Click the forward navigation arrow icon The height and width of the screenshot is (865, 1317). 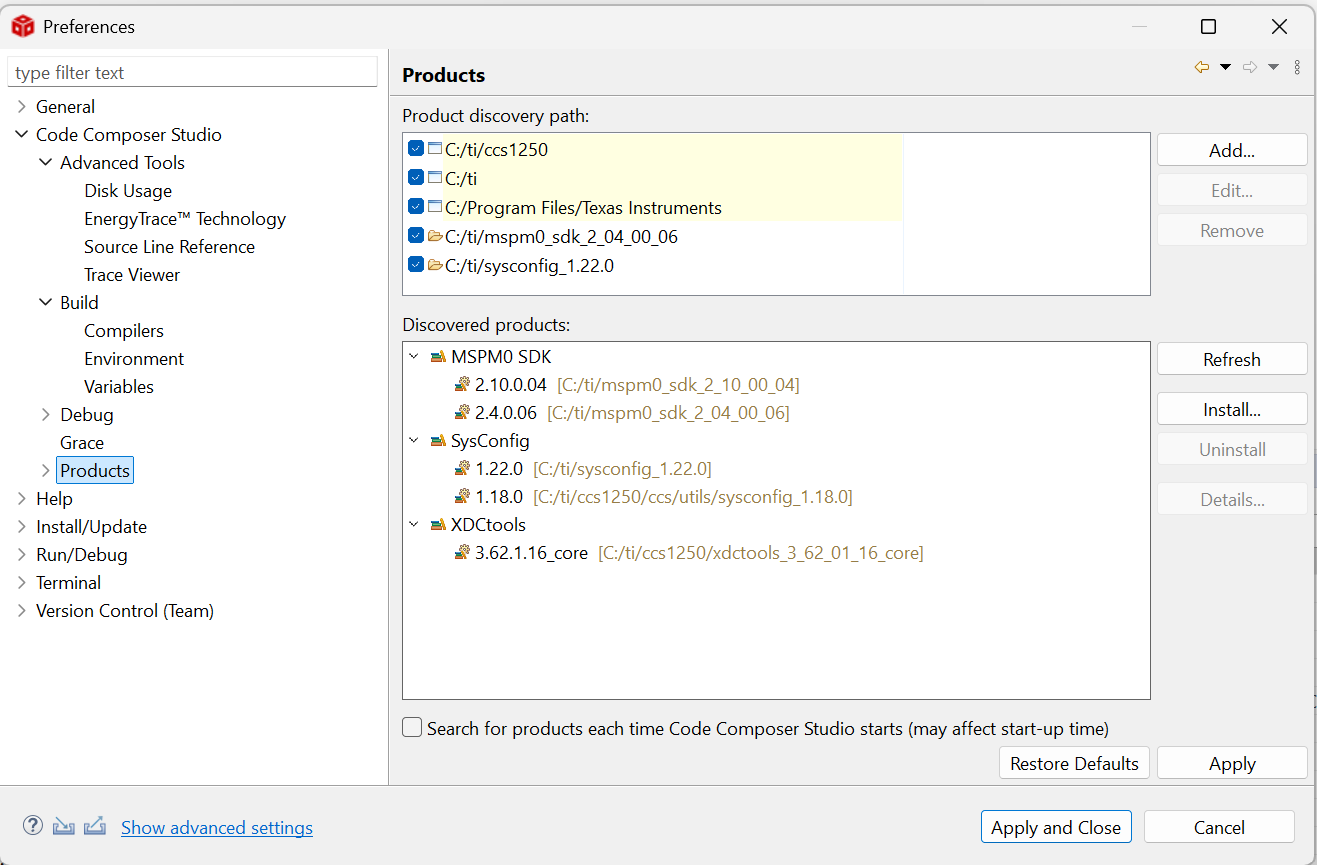(1250, 67)
